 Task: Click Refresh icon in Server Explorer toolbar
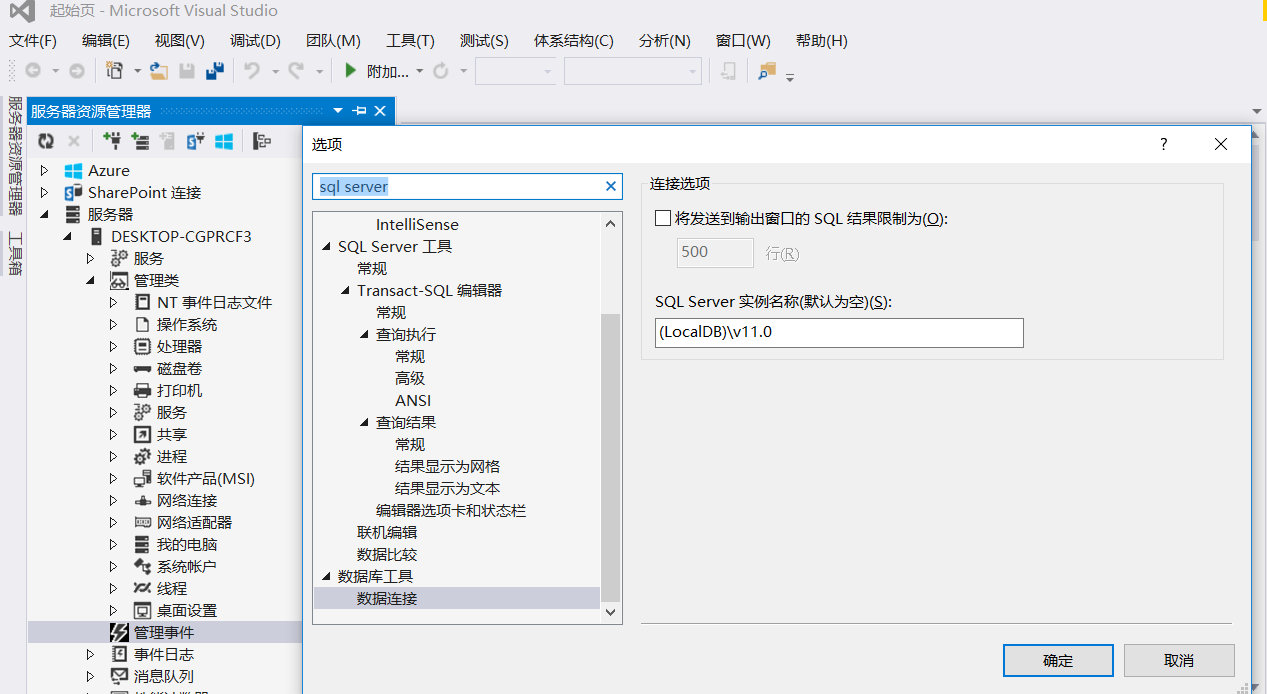(x=46, y=142)
